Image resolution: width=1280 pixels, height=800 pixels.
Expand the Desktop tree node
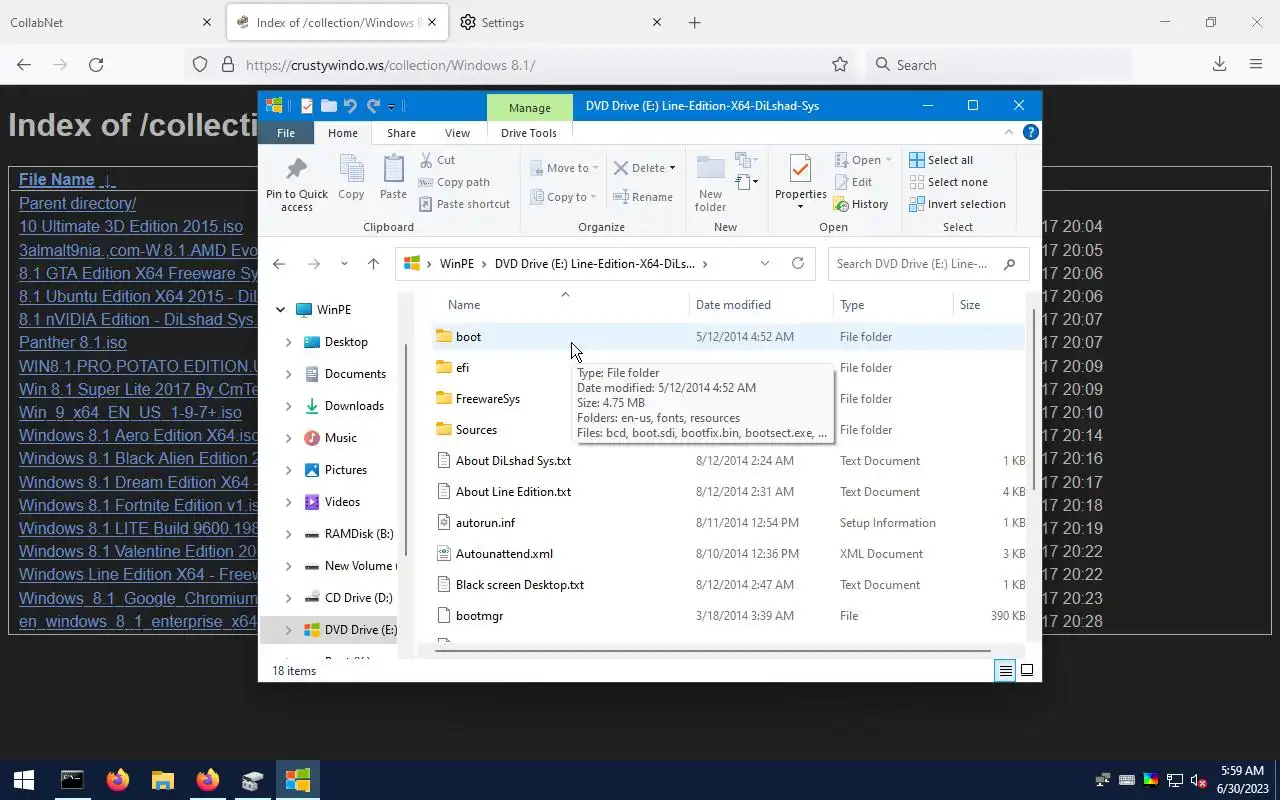click(289, 342)
